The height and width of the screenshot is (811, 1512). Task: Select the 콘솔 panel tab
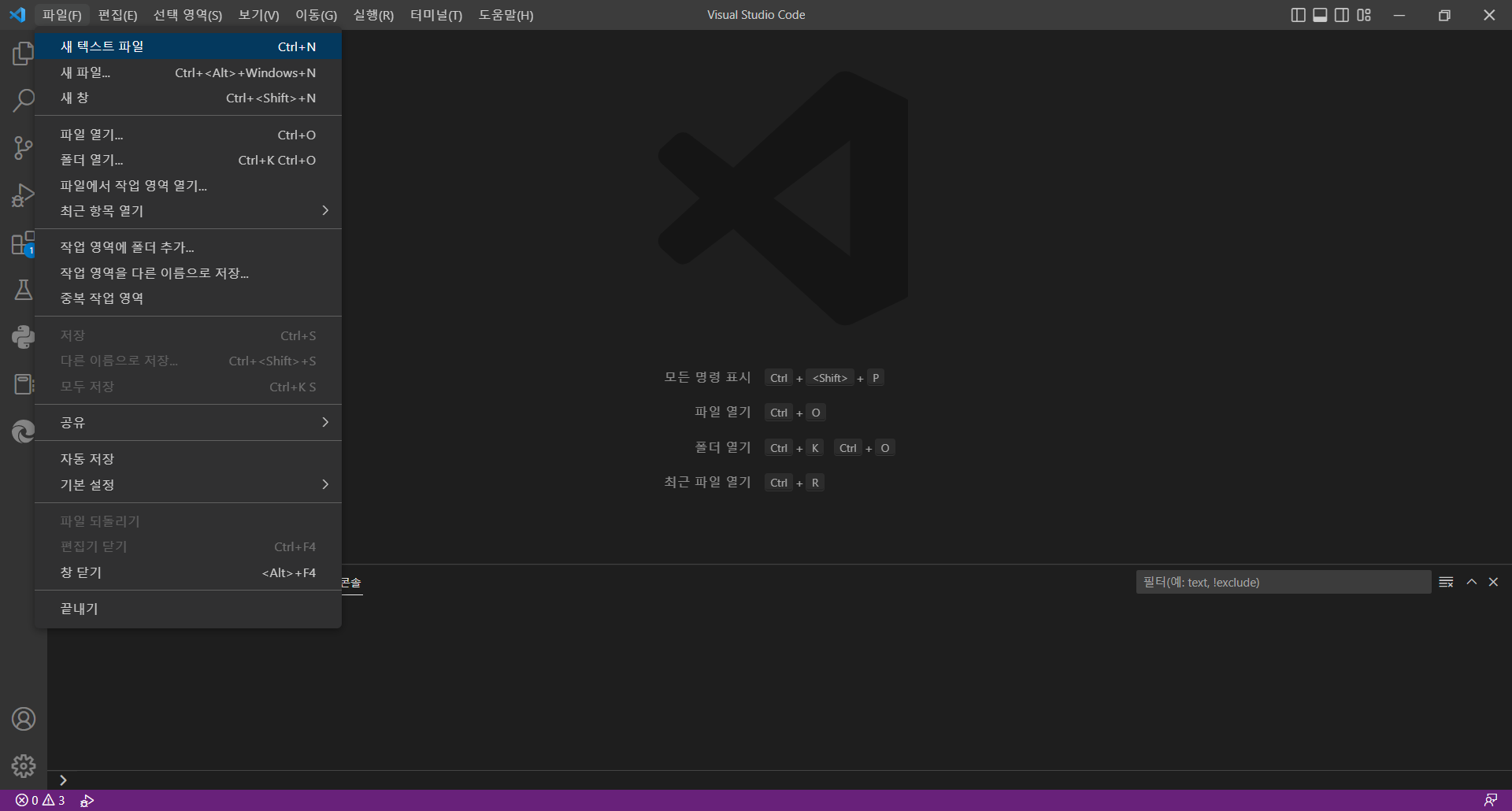coord(351,583)
